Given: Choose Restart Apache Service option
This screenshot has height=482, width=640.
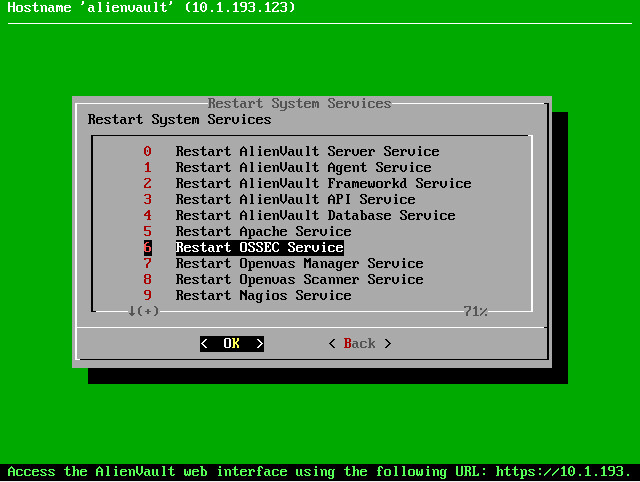Looking at the screenshot, I should pos(263,231).
